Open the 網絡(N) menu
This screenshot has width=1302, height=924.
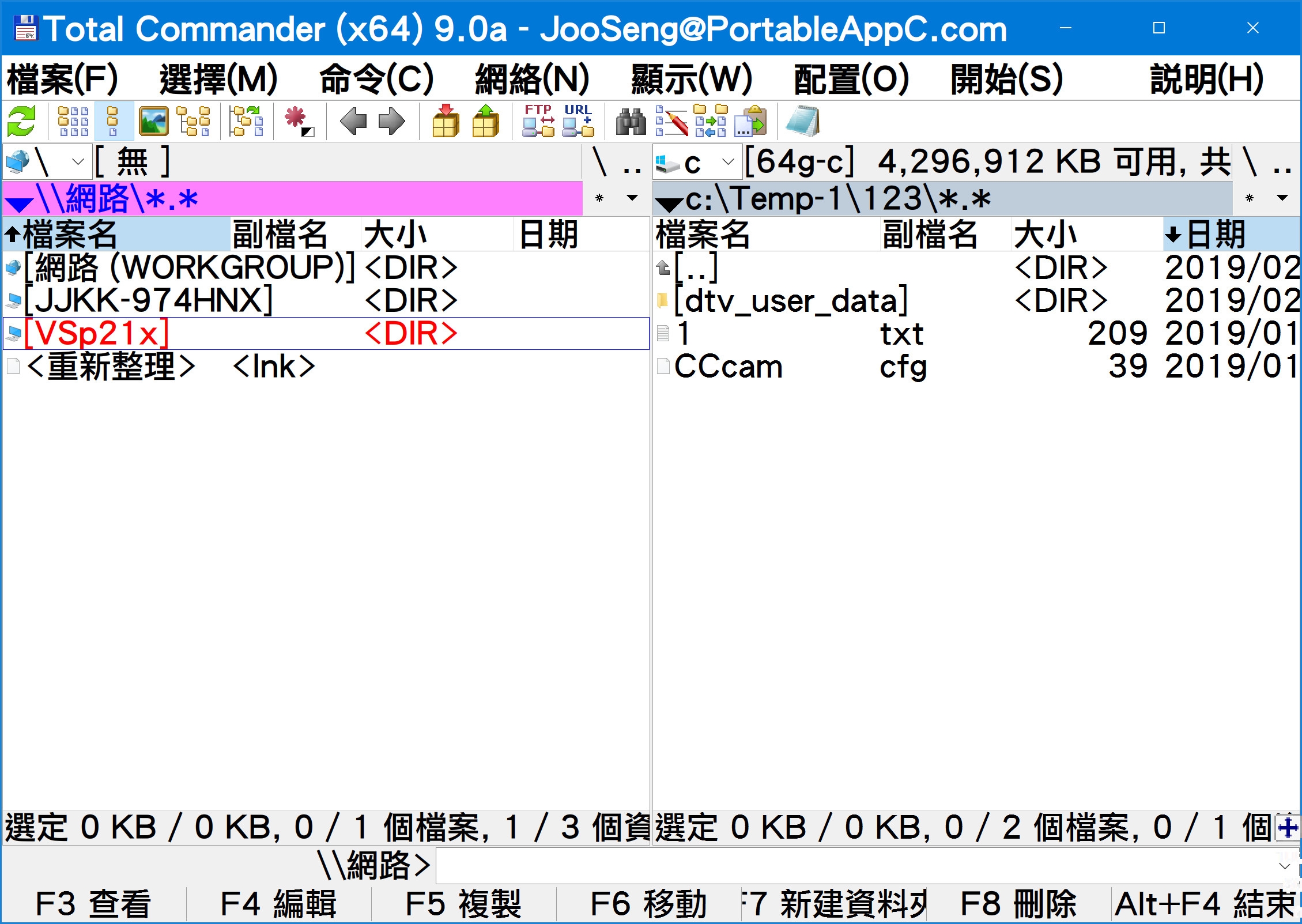click(532, 79)
